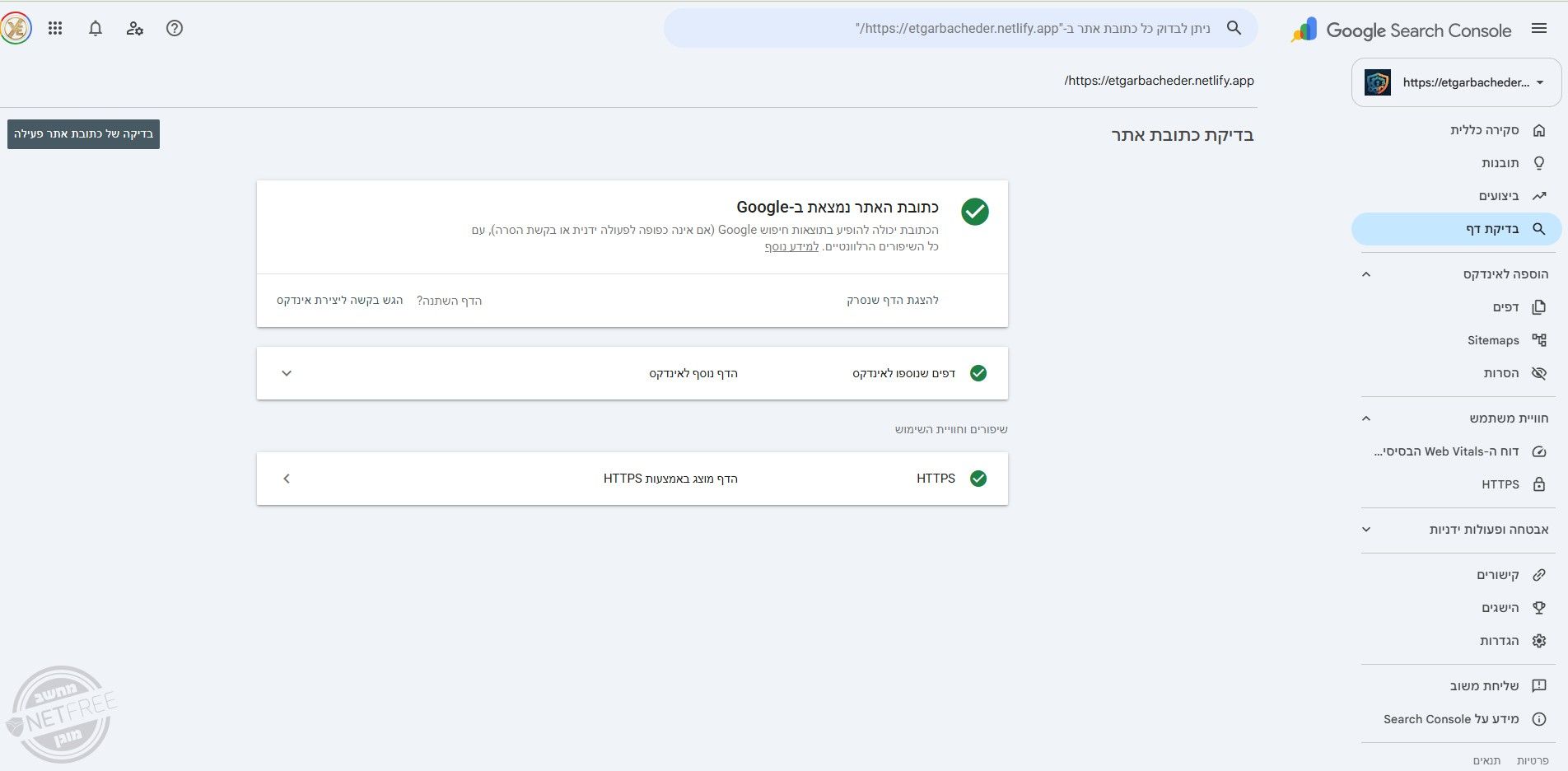Click the Sitemaps tree icon
The image size is (1568, 771).
(x=1538, y=340)
